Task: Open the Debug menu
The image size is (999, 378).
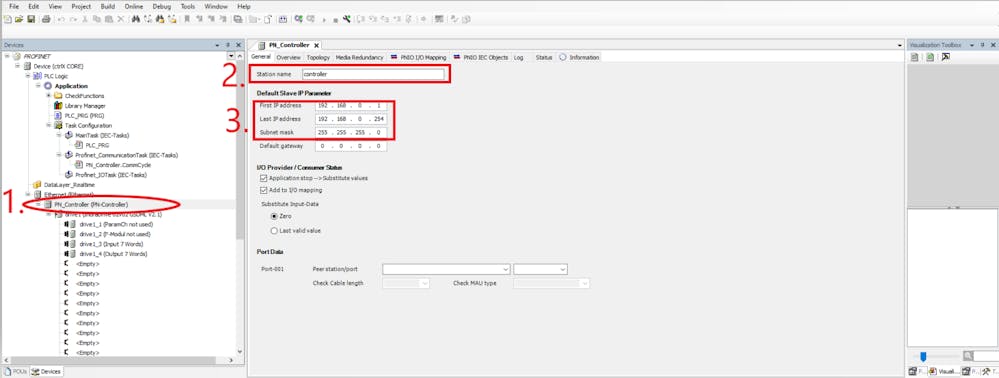Action: tap(162, 6)
